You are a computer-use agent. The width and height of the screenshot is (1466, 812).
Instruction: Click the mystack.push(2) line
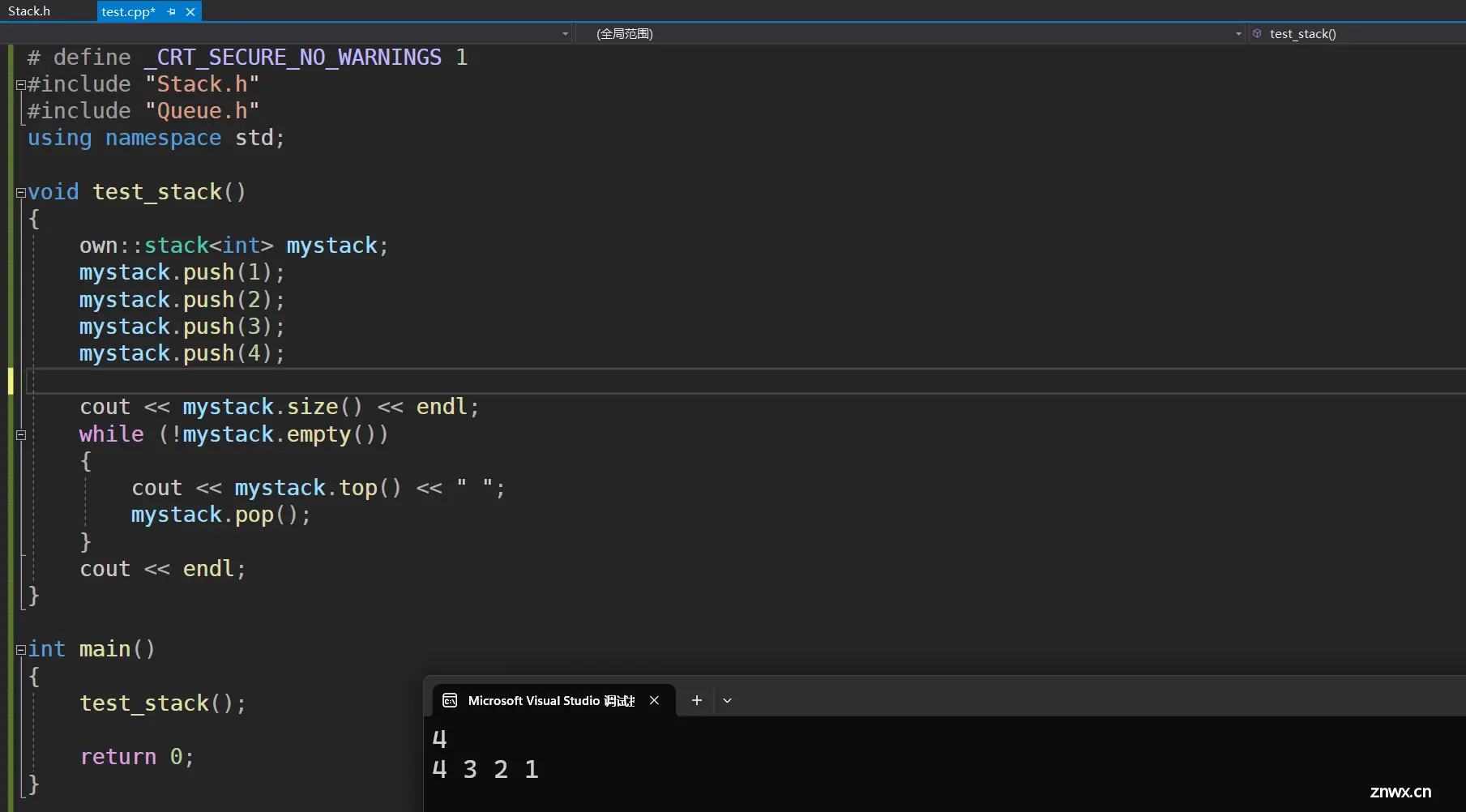[182, 300]
